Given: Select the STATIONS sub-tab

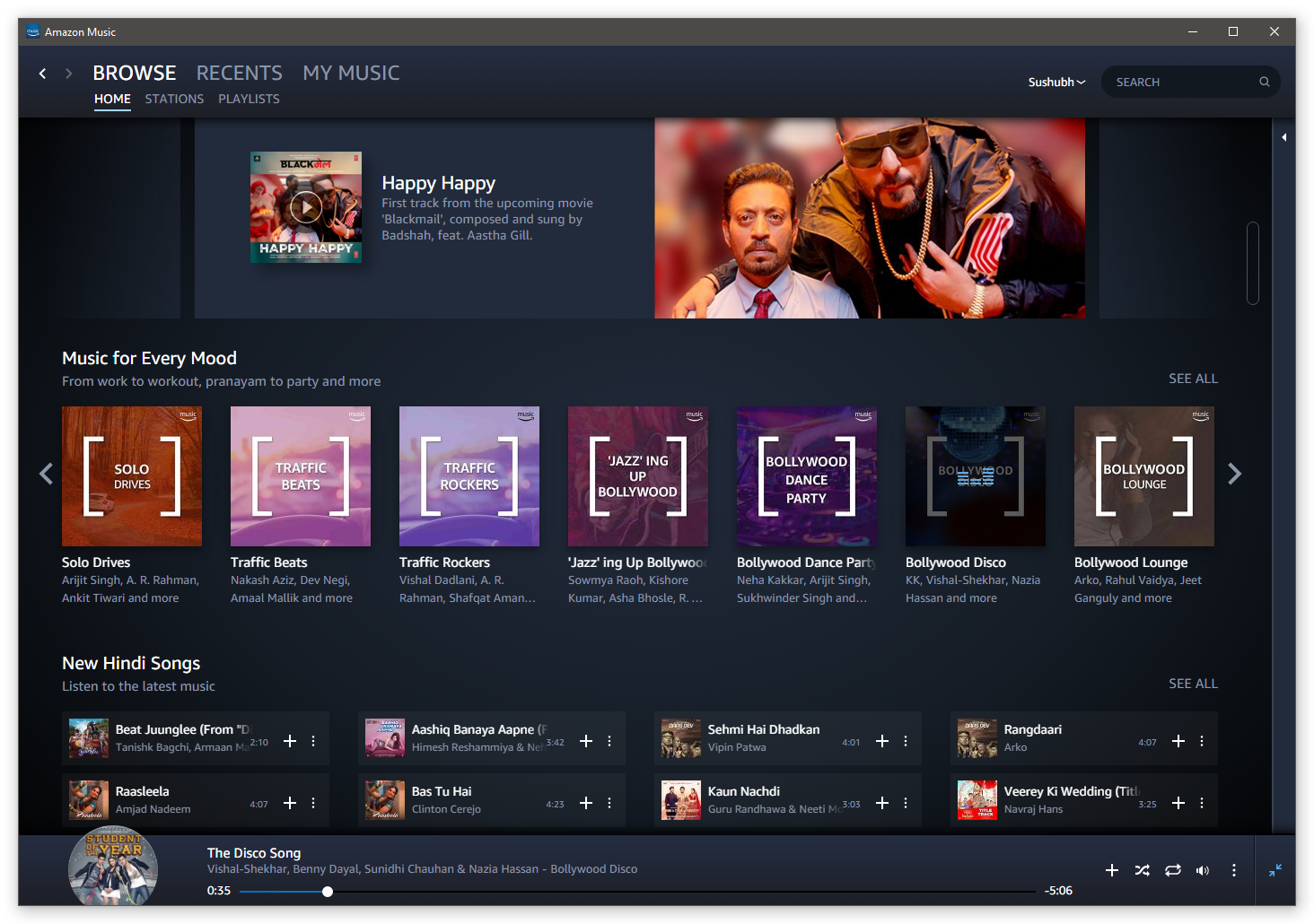Looking at the screenshot, I should (x=174, y=99).
